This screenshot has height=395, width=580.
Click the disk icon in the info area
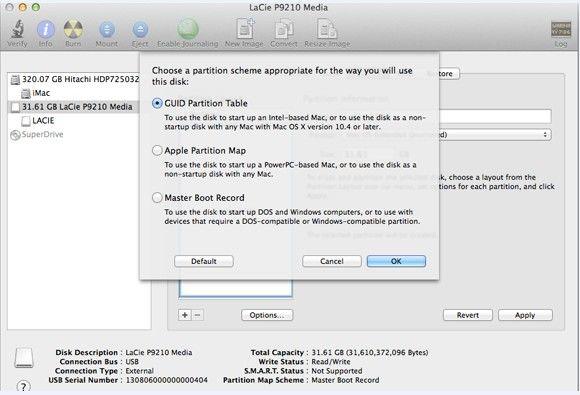24,358
